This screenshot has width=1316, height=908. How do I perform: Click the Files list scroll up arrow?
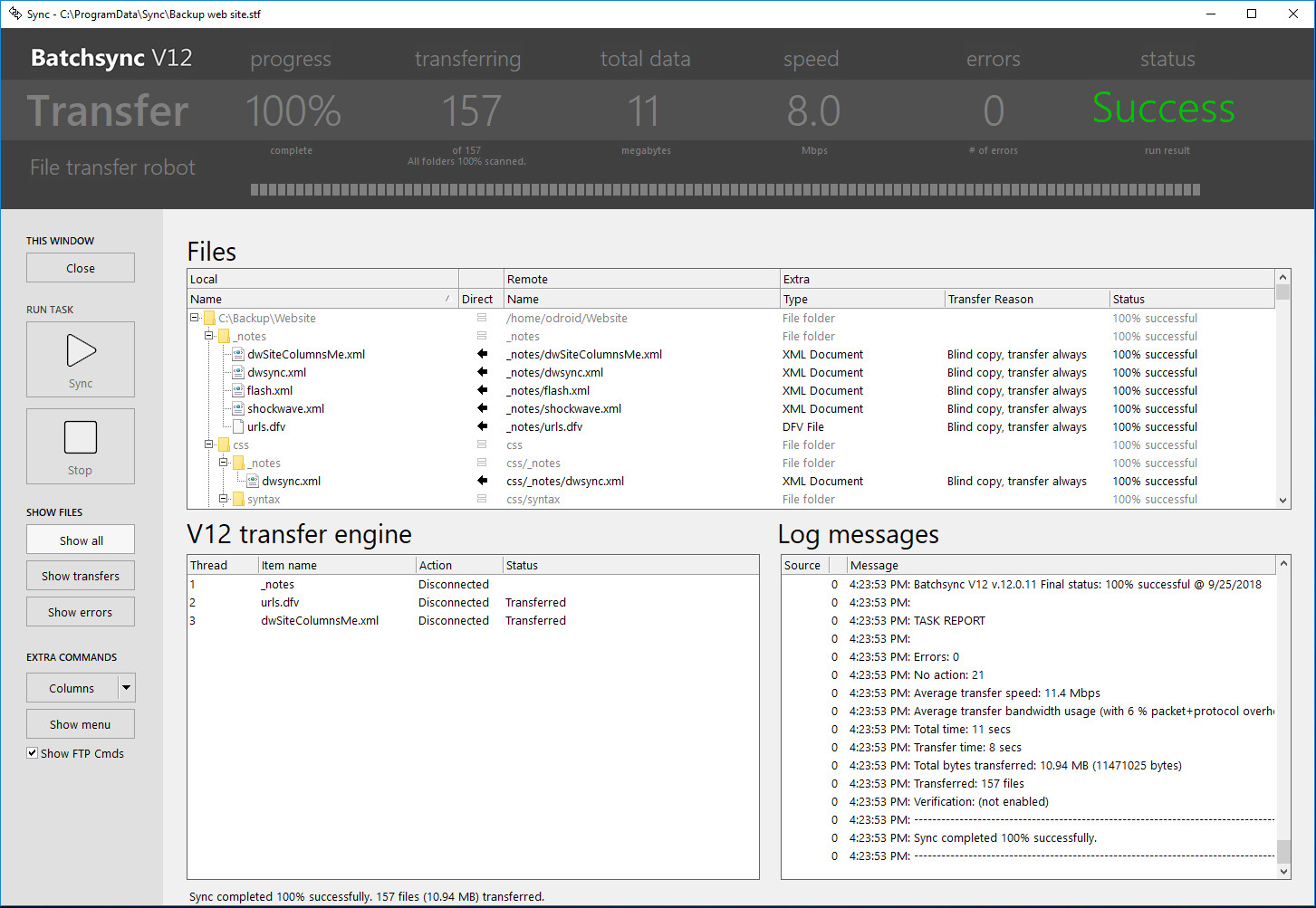point(1282,276)
